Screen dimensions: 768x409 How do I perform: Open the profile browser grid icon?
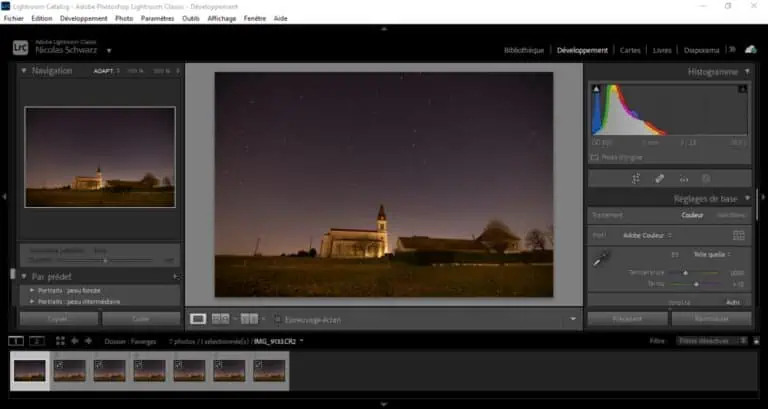point(739,236)
